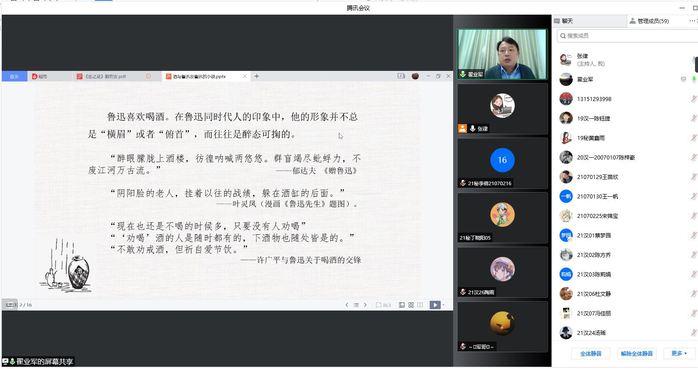Open the slide list menu between arrows
The width and height of the screenshot is (698, 369).
[x=356, y=305]
